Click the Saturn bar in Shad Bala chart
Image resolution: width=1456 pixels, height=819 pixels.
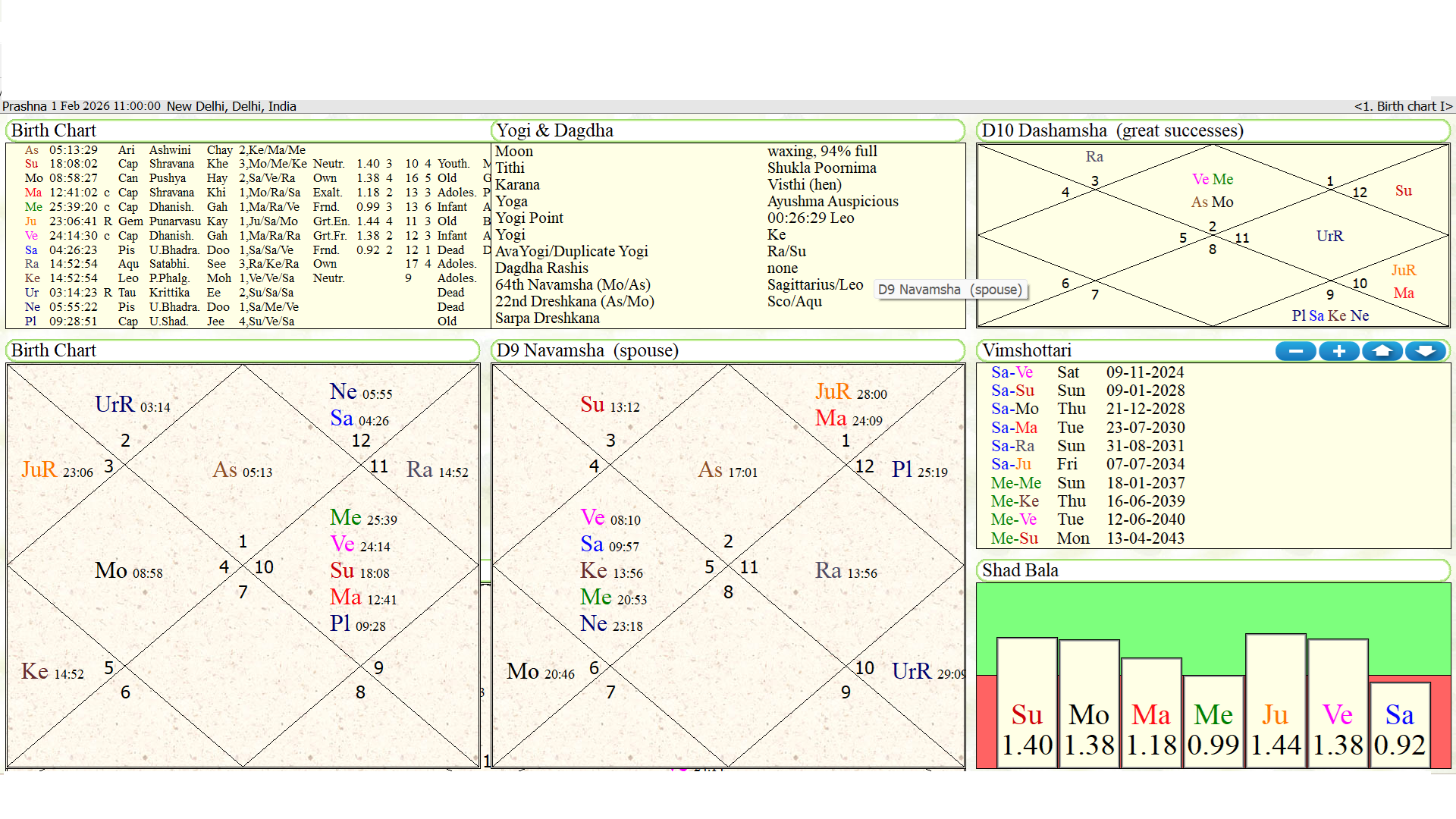tap(1399, 724)
